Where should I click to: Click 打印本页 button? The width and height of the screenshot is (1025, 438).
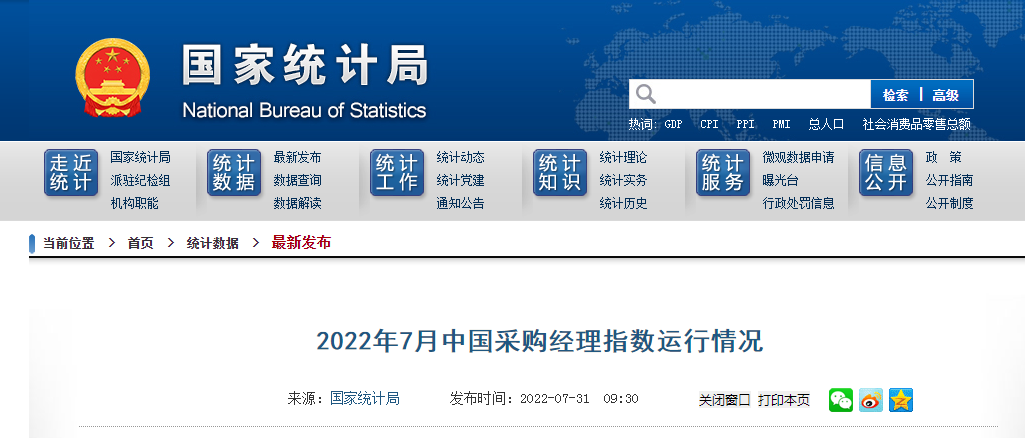(784, 400)
